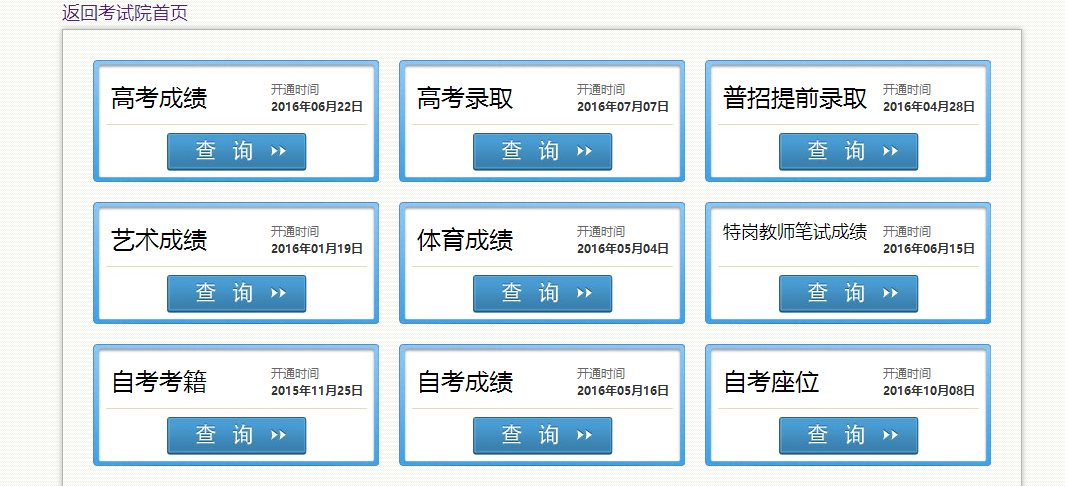Click 查询 button under 自考座位
1065x486 pixels.
tap(848, 436)
